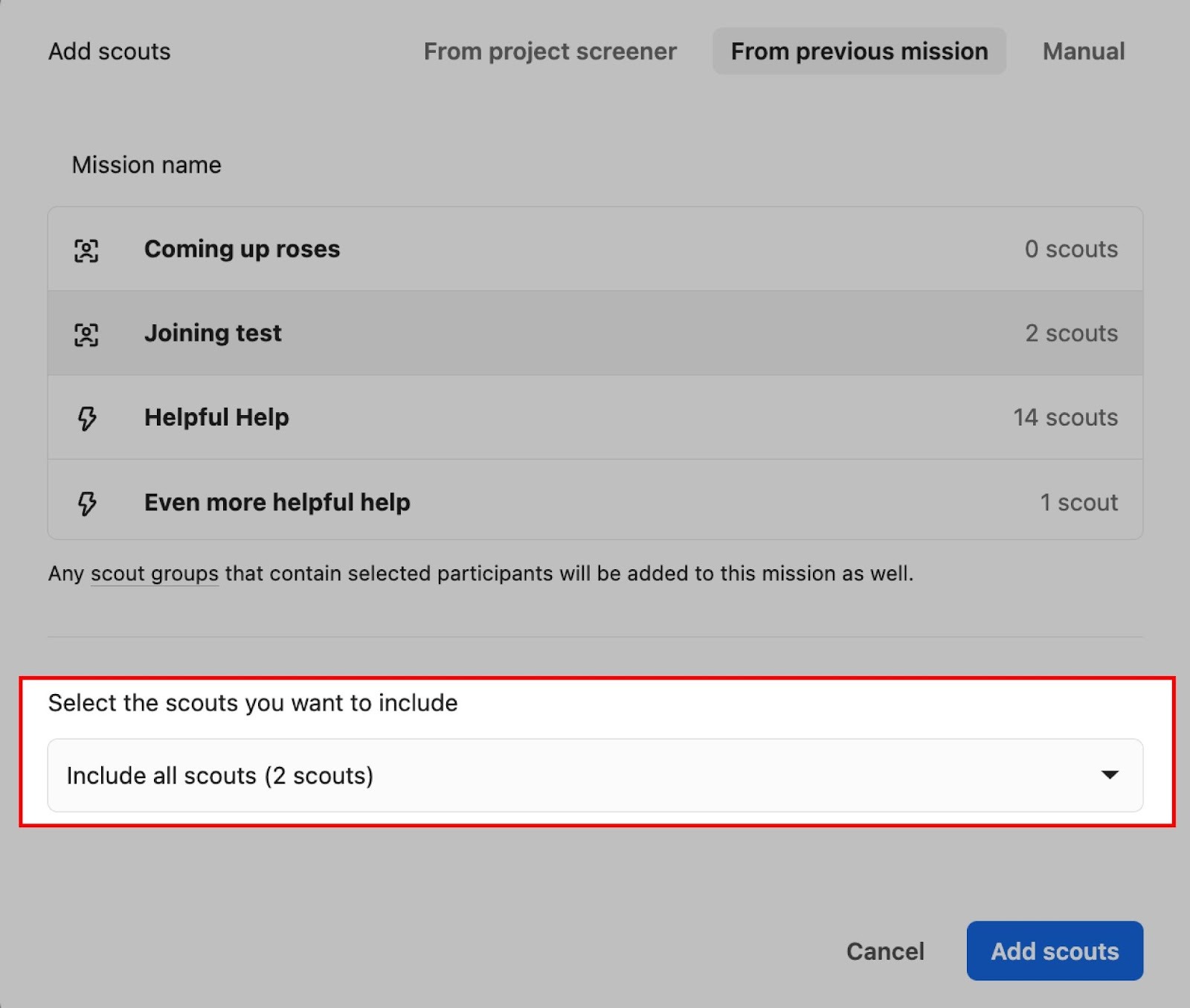Choose the Coming up roses mission name
The image size is (1190, 1008).
pos(242,249)
